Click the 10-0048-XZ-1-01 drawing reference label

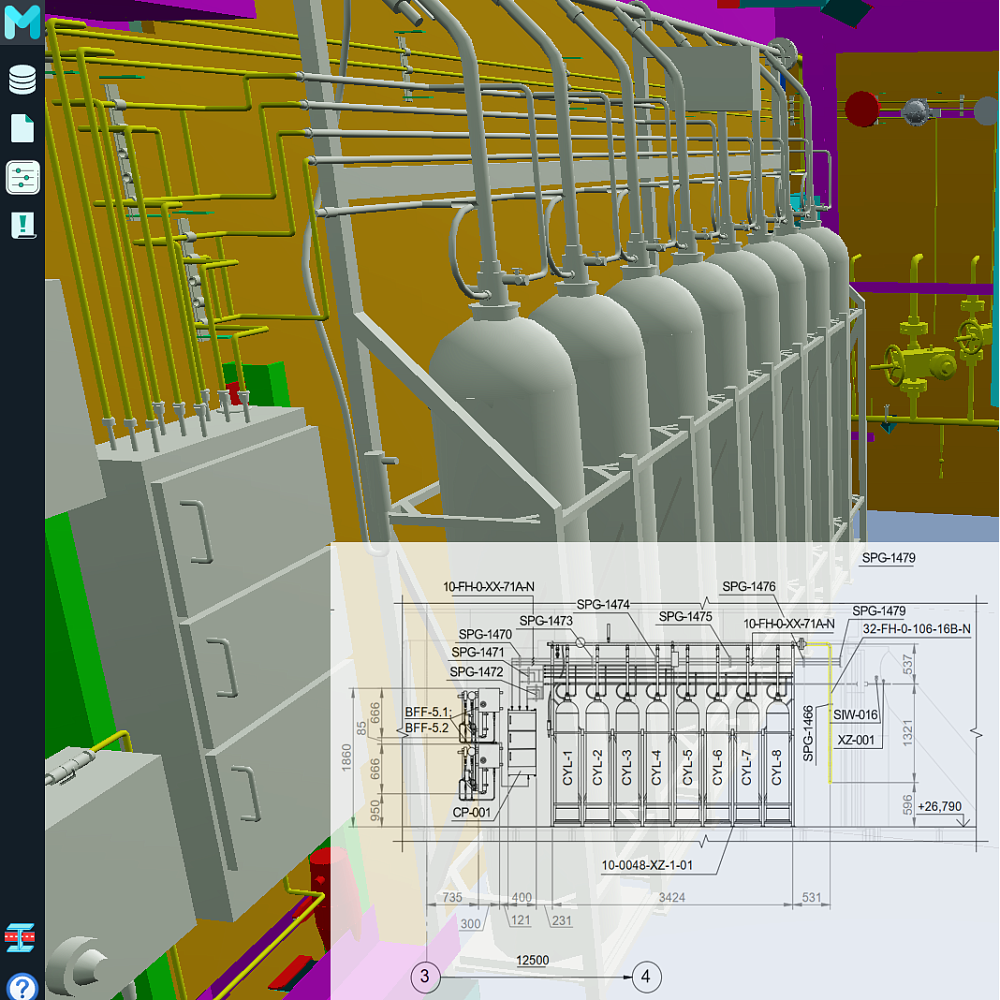click(x=647, y=865)
